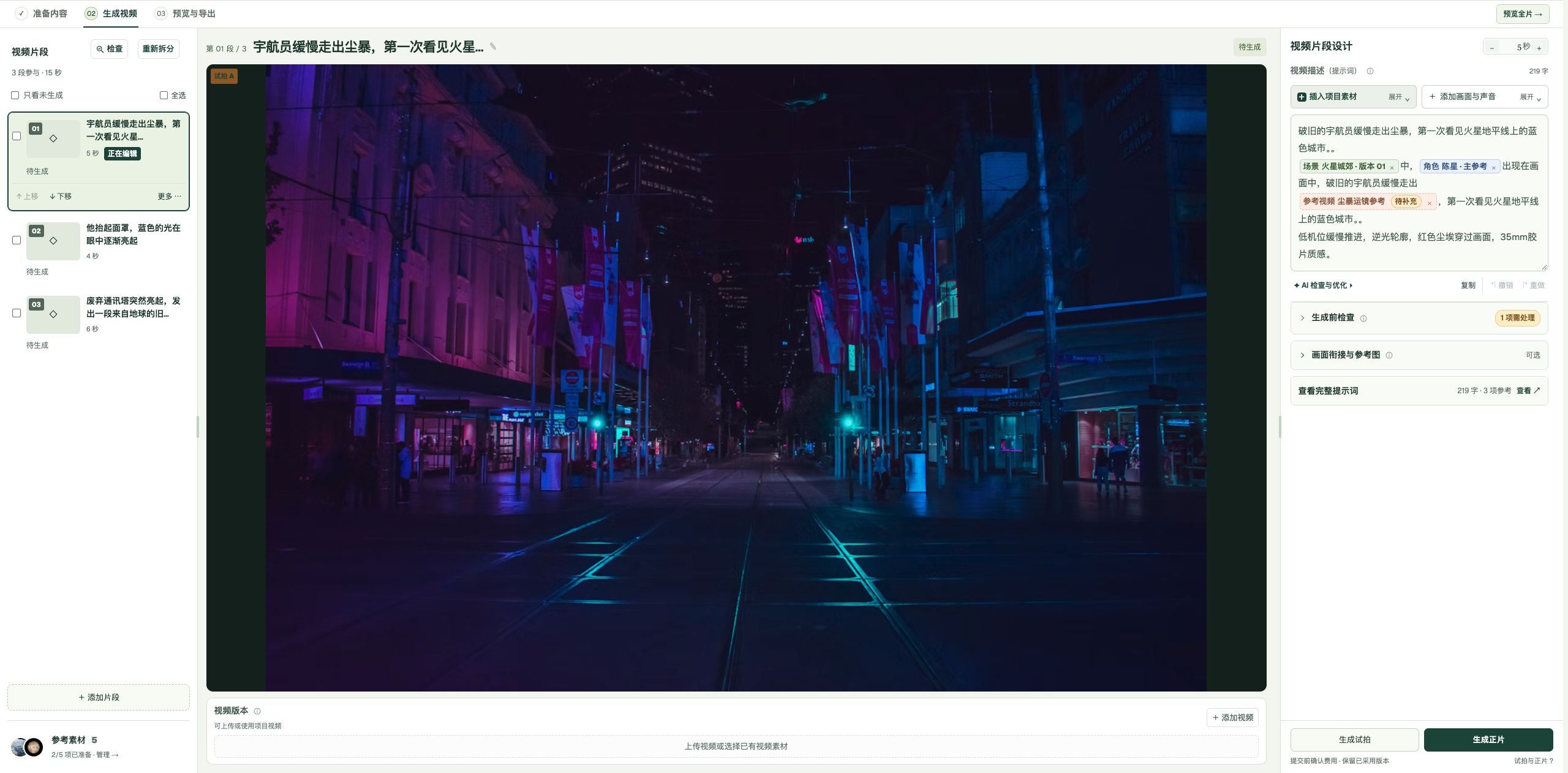The width and height of the screenshot is (1568, 773).
Task: Increase segment duration with plus button
Action: pos(1539,48)
